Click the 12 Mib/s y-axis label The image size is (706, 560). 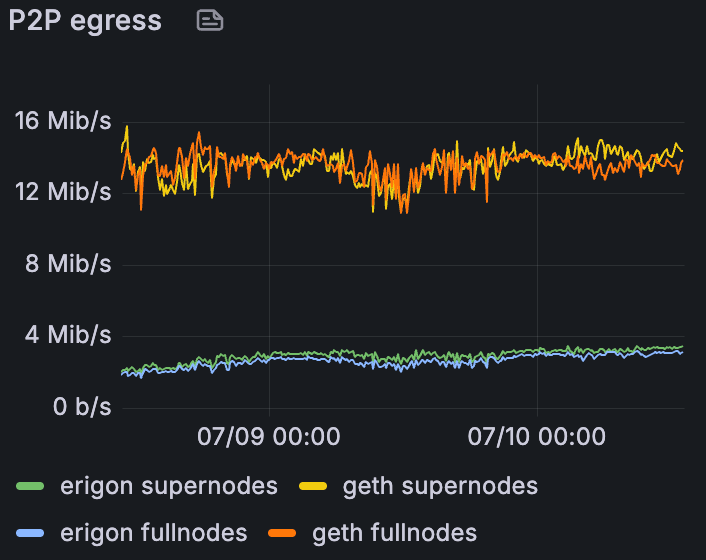pyautogui.click(x=62, y=192)
